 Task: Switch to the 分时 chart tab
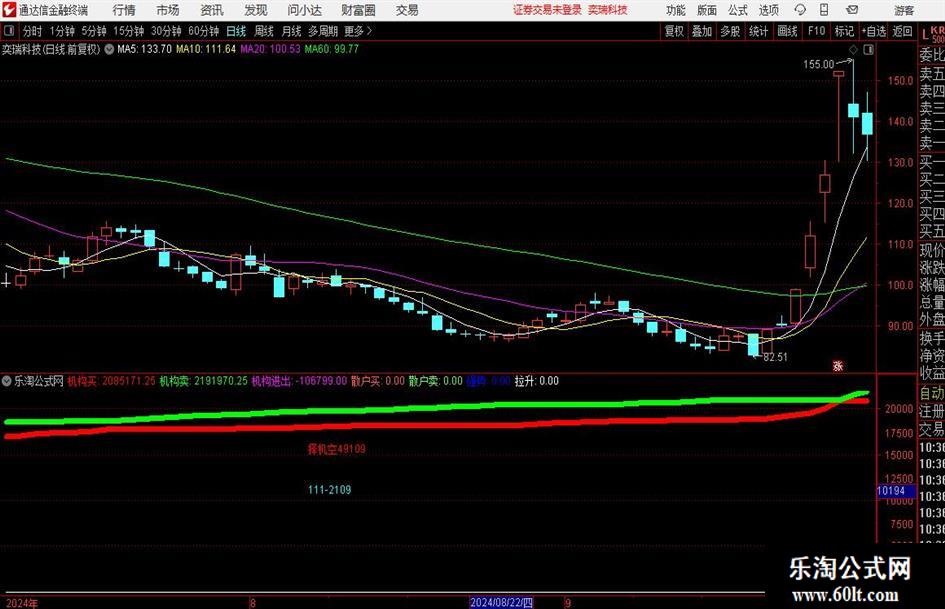33,31
